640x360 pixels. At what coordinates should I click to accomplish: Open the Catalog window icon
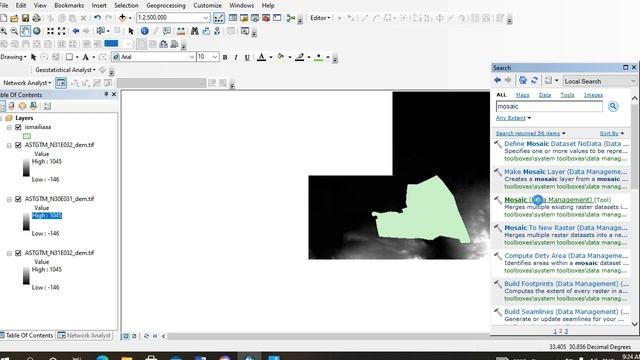click(244, 18)
